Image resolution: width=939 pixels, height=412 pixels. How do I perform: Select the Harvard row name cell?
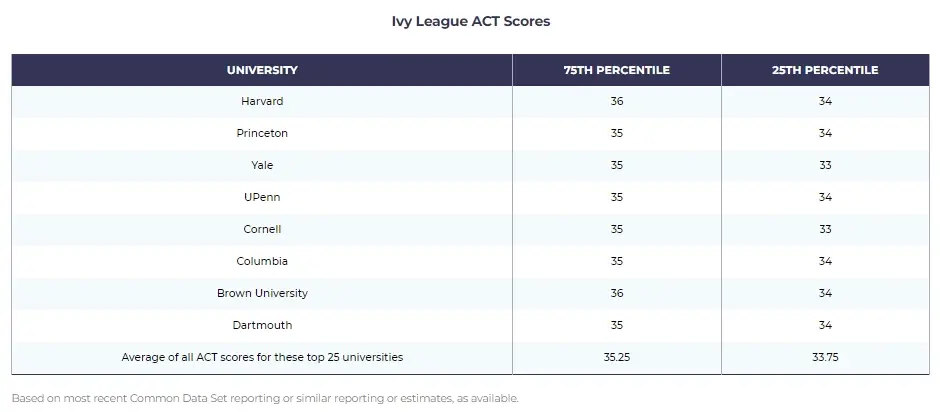click(x=262, y=102)
